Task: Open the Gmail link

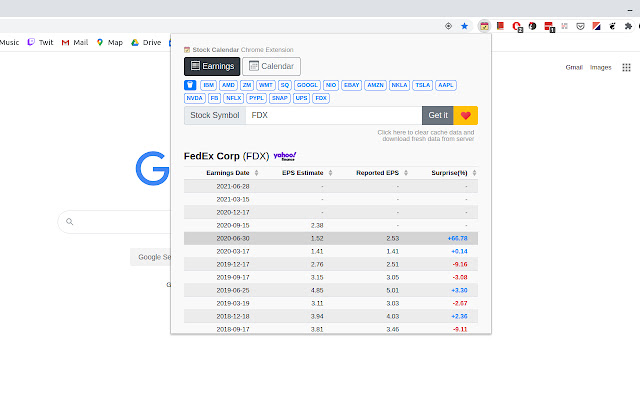Action: tap(574, 67)
